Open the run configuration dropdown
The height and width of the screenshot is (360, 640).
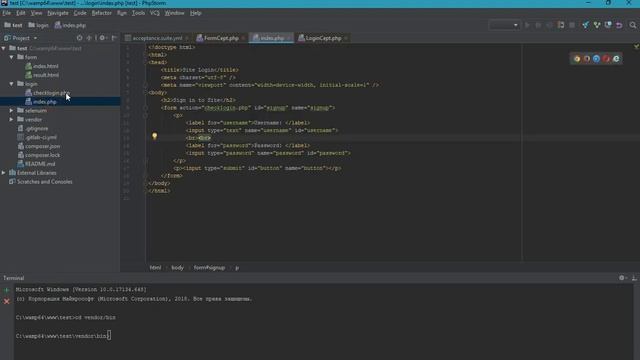(x=504, y=25)
